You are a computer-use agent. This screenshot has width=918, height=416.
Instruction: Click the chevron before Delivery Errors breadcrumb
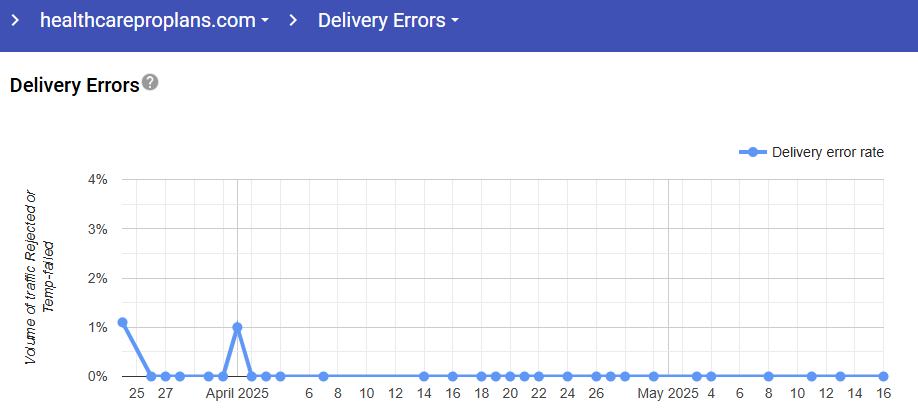point(293,20)
